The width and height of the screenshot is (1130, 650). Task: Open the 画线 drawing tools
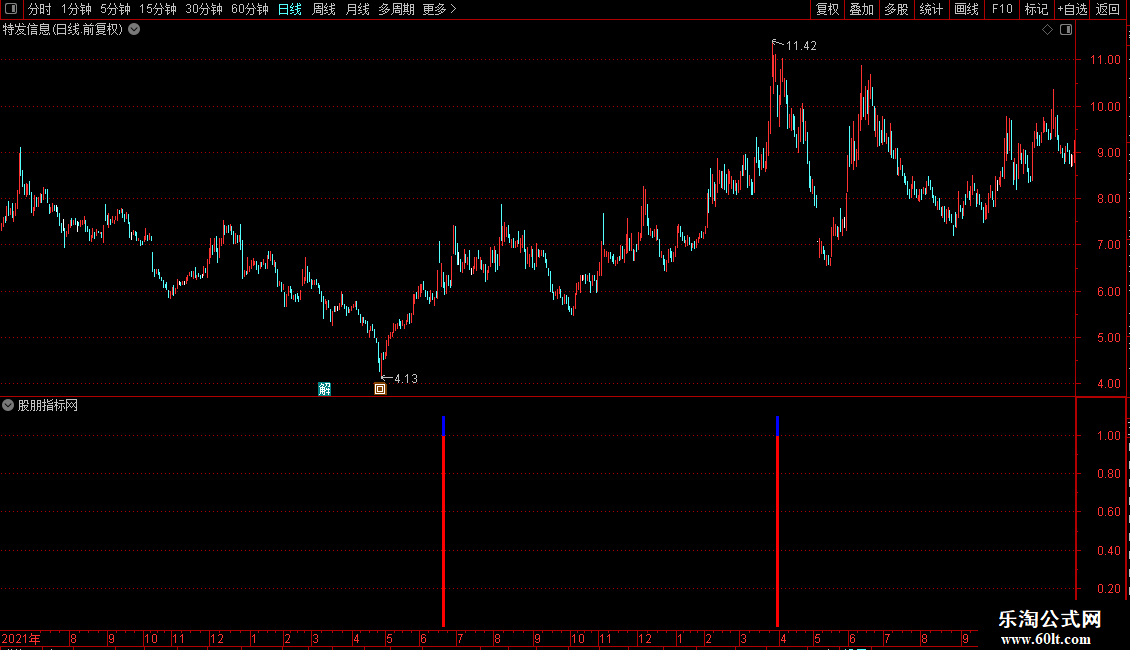[x=966, y=9]
